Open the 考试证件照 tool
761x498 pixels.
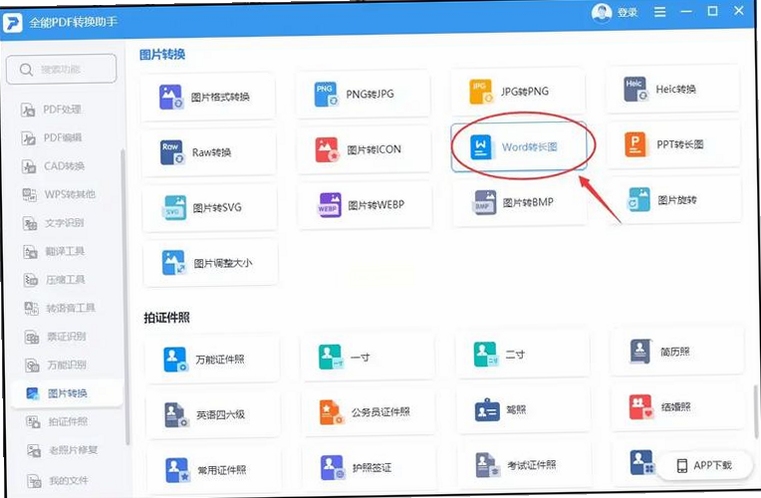coord(525,465)
